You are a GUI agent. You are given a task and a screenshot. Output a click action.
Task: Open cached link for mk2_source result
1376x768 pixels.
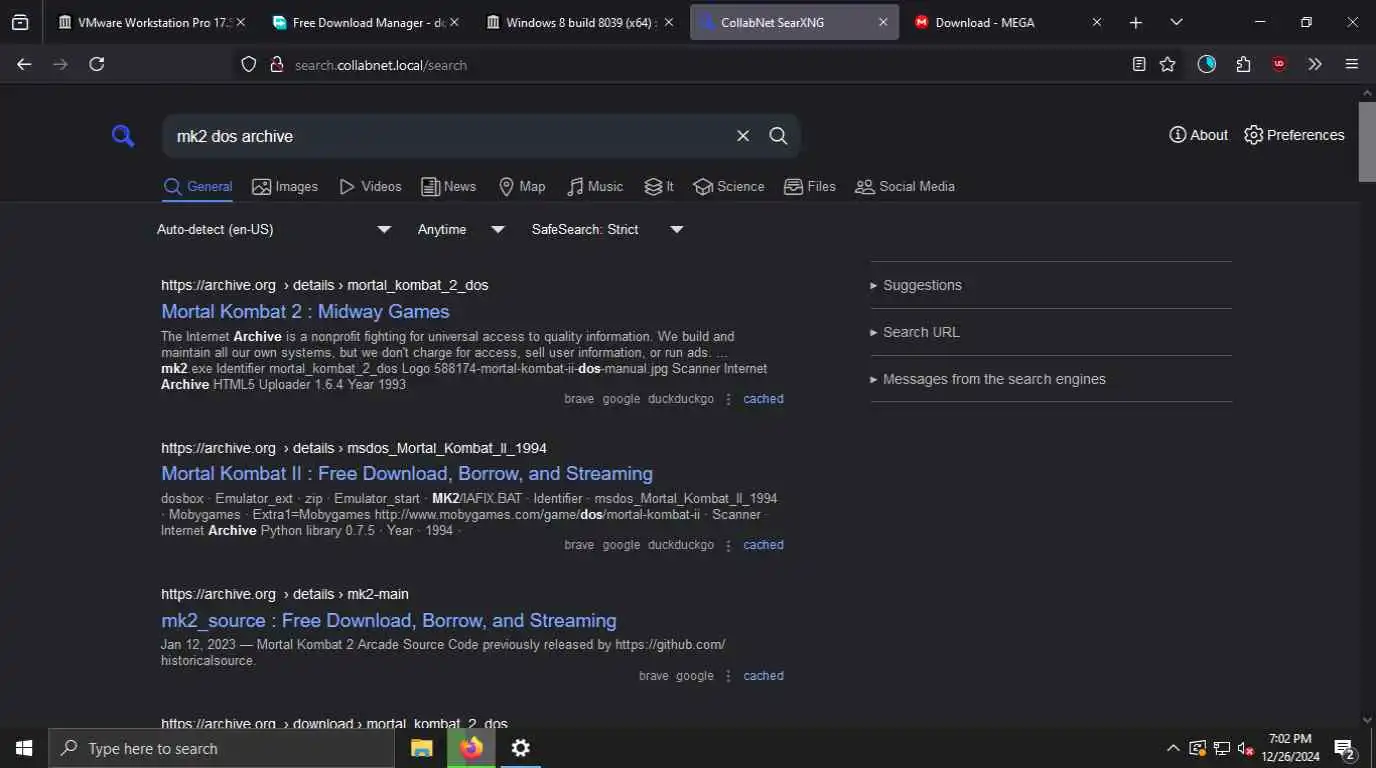[x=763, y=676]
